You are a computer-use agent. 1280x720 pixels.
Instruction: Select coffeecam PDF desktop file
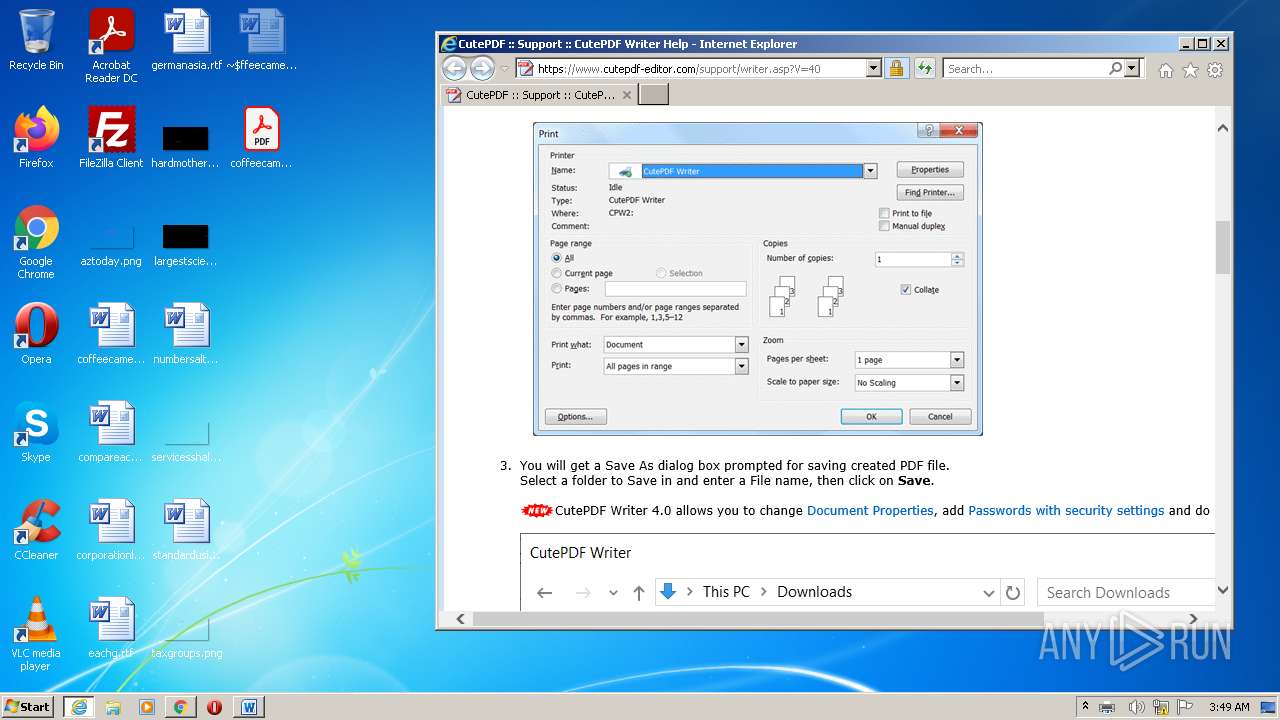point(261,138)
